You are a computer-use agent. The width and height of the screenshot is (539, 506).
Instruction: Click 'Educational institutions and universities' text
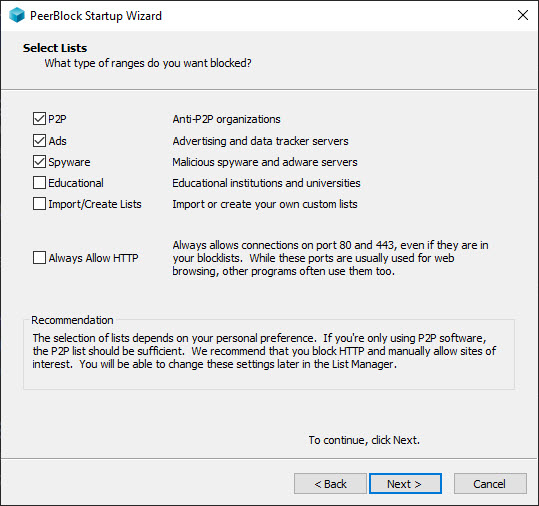pyautogui.click(x=266, y=183)
